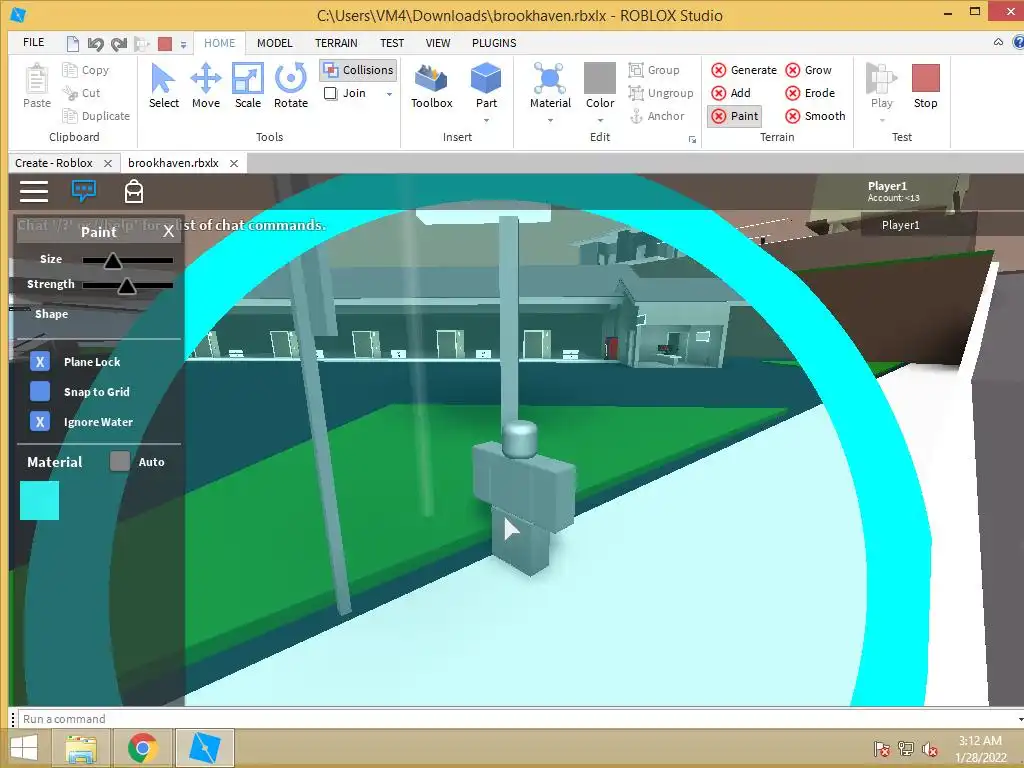This screenshot has width=1024, height=768.
Task: Switch to the MODEL ribbon tab
Action: pos(274,43)
